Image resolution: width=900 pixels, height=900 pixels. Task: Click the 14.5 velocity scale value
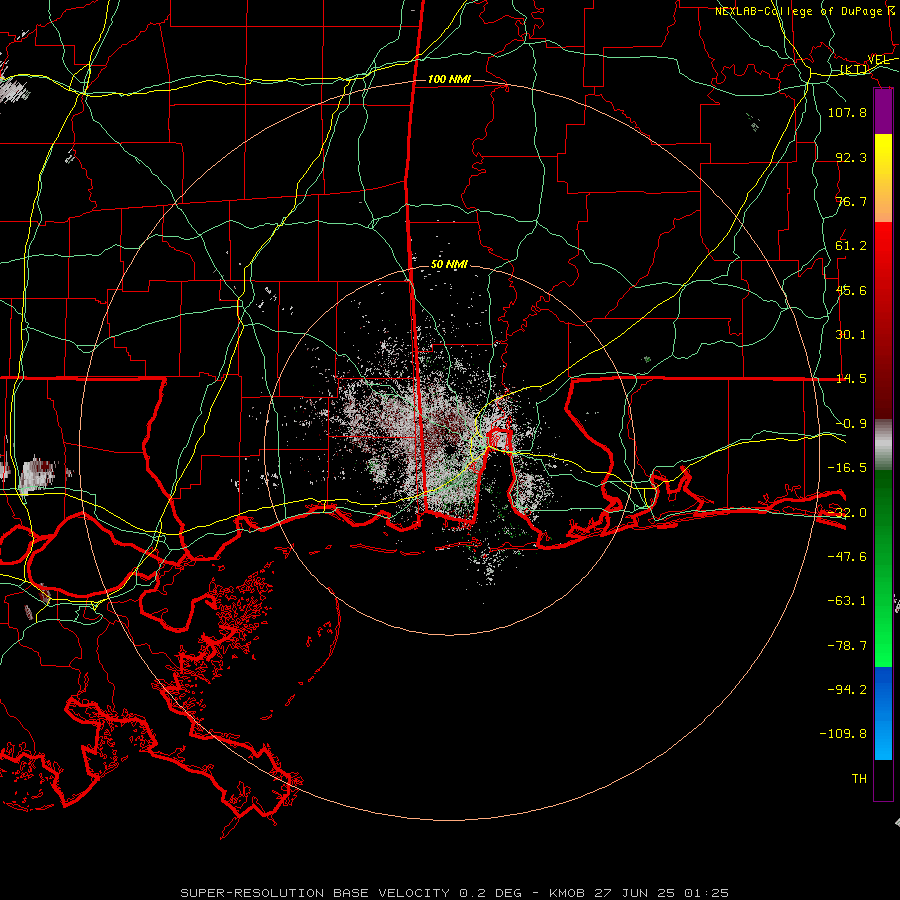click(x=851, y=379)
